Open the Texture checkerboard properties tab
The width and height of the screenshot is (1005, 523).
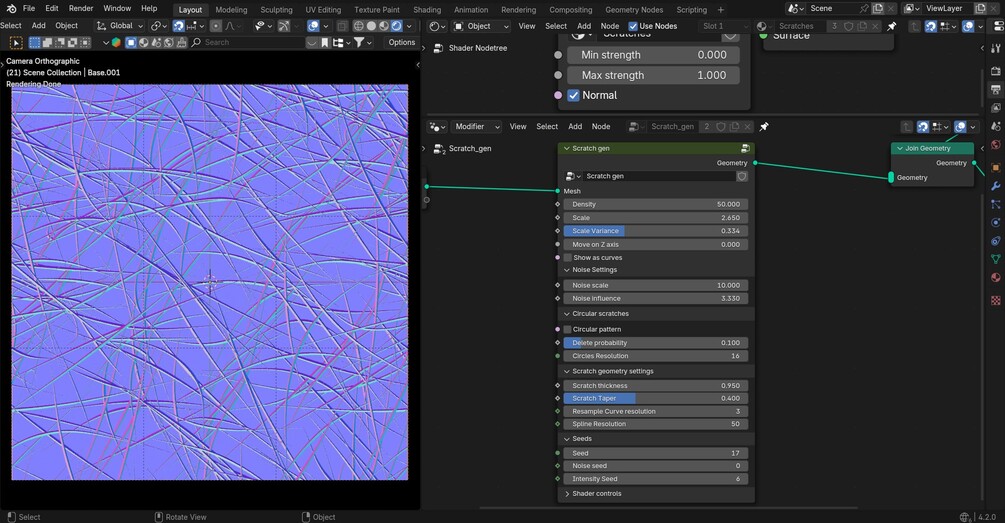point(995,300)
